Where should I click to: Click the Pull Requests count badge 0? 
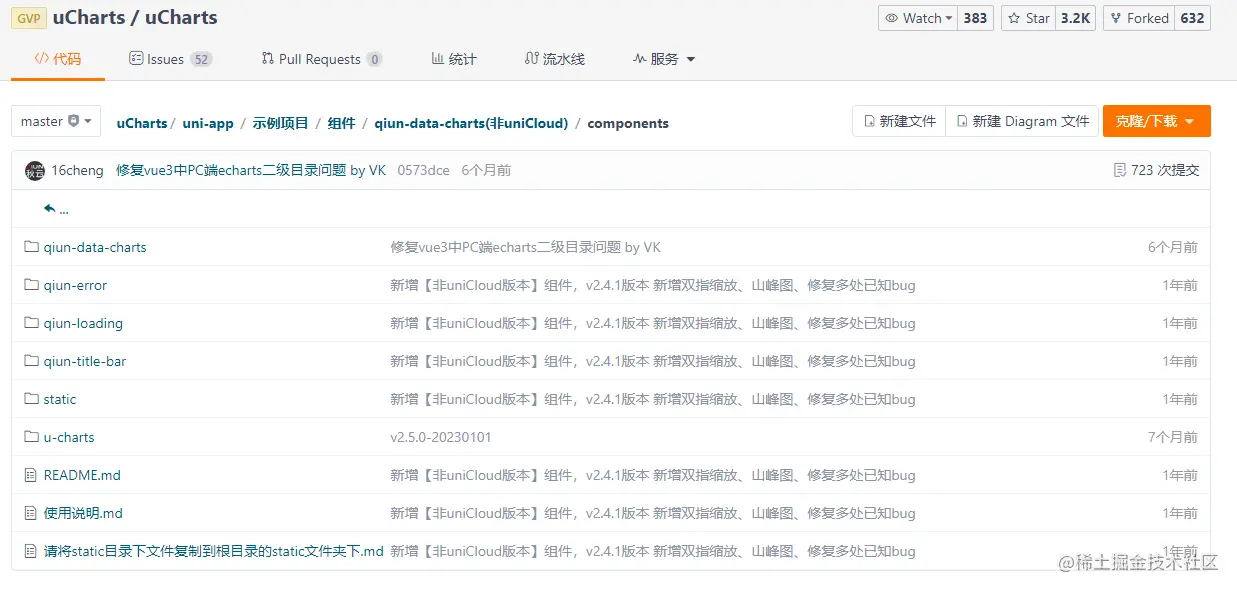pyautogui.click(x=374, y=59)
